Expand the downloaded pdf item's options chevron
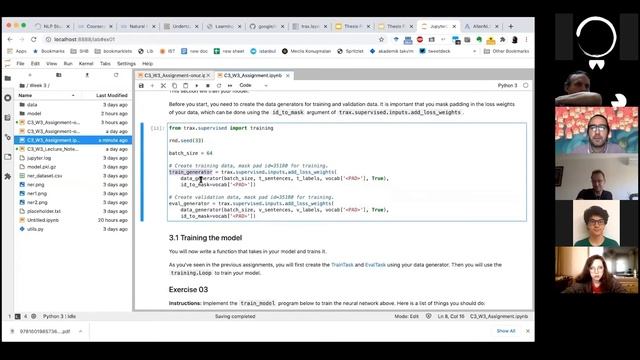640x360 pixels. [80, 331]
